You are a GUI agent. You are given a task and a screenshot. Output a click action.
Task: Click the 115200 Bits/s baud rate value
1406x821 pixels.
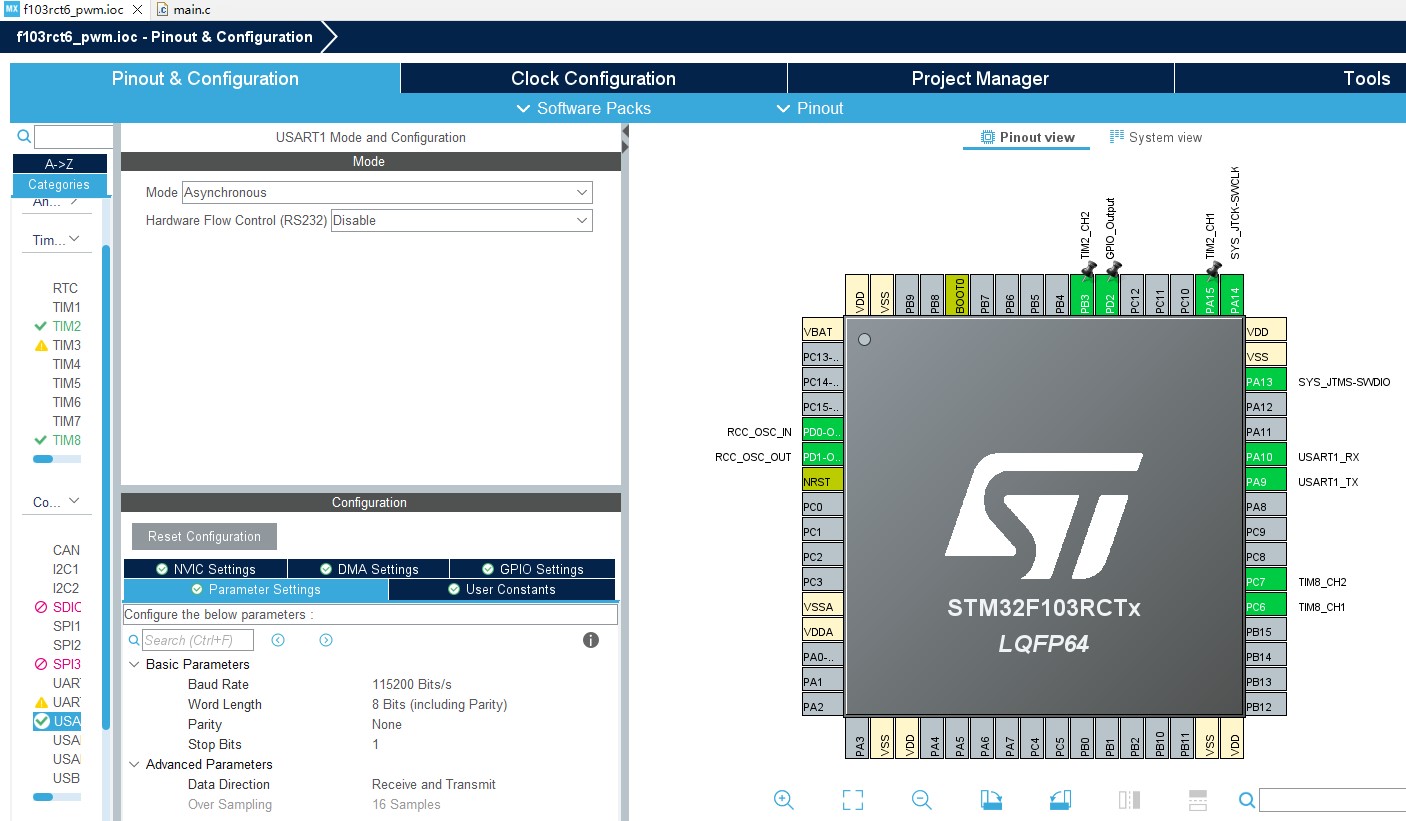tap(412, 684)
